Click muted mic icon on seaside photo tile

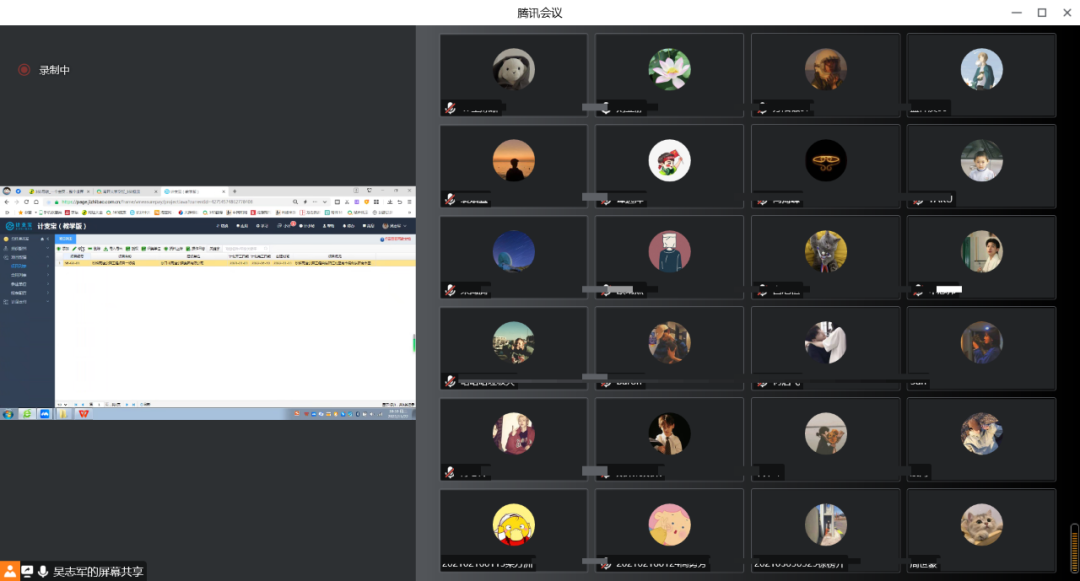point(450,381)
